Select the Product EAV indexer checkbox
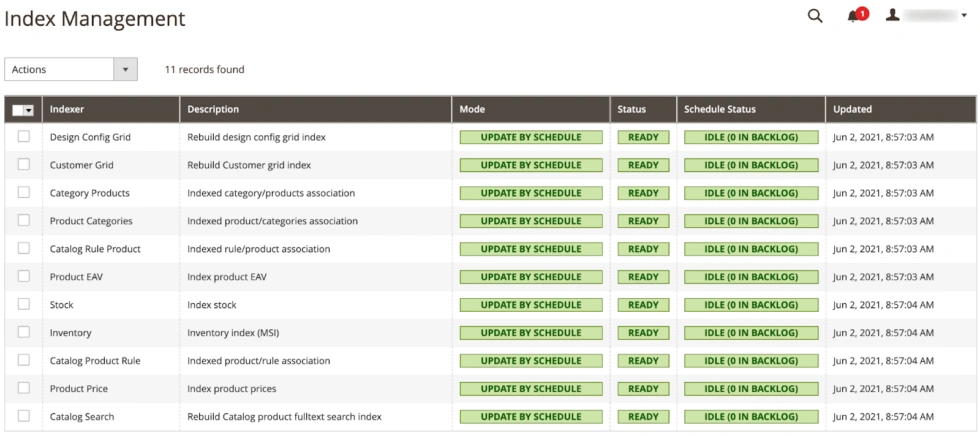Viewport: 980px width, 436px height. point(24,276)
